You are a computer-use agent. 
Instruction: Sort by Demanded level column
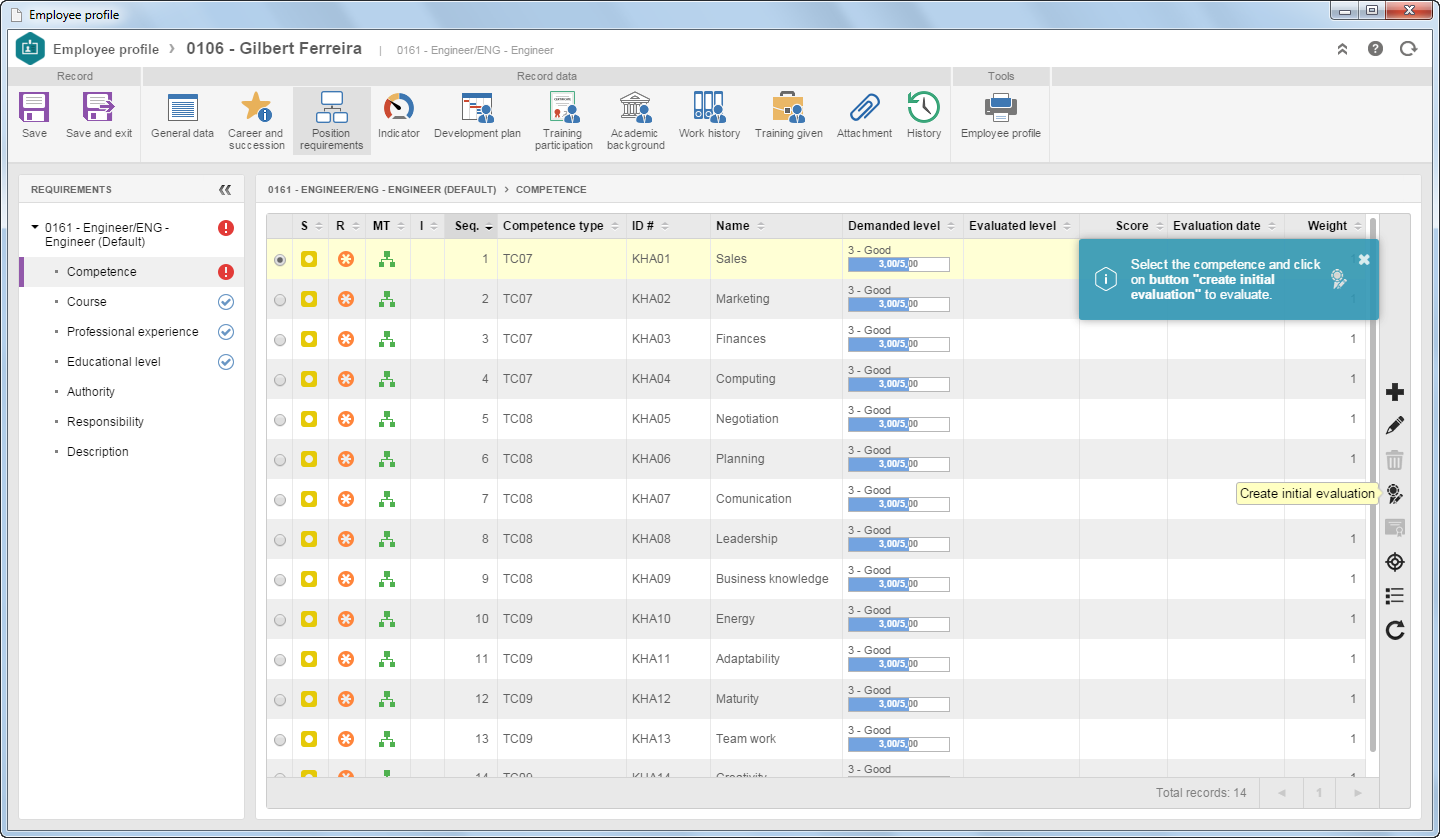pos(903,226)
